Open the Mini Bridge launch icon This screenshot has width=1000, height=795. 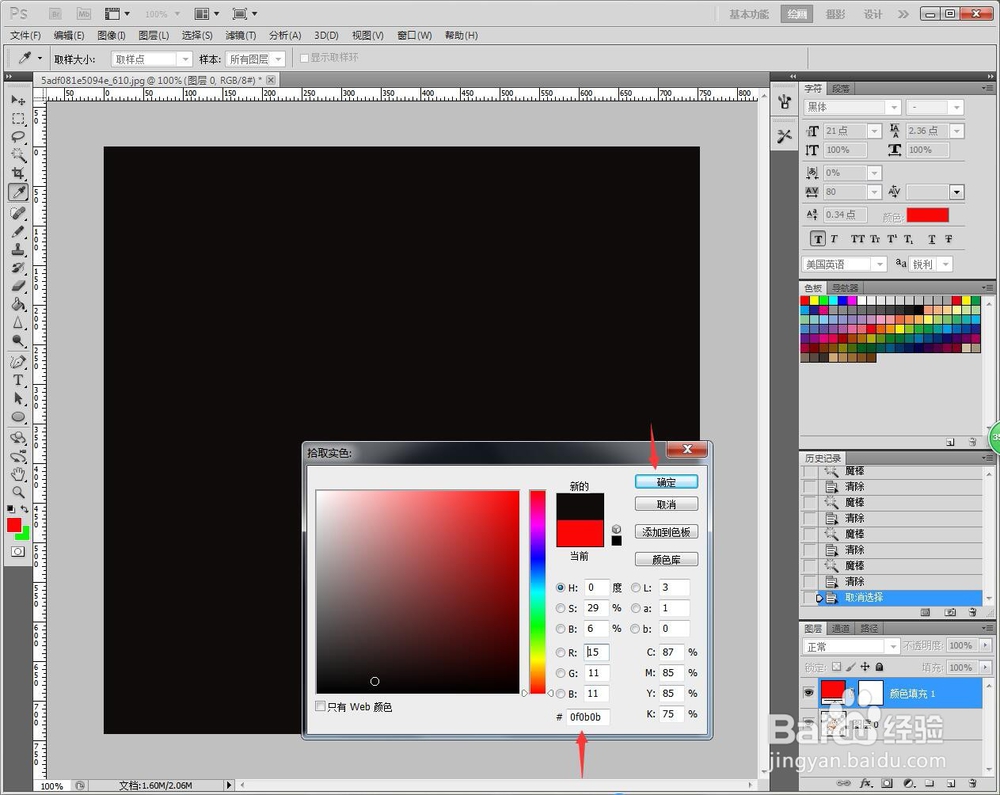pyautogui.click(x=84, y=13)
